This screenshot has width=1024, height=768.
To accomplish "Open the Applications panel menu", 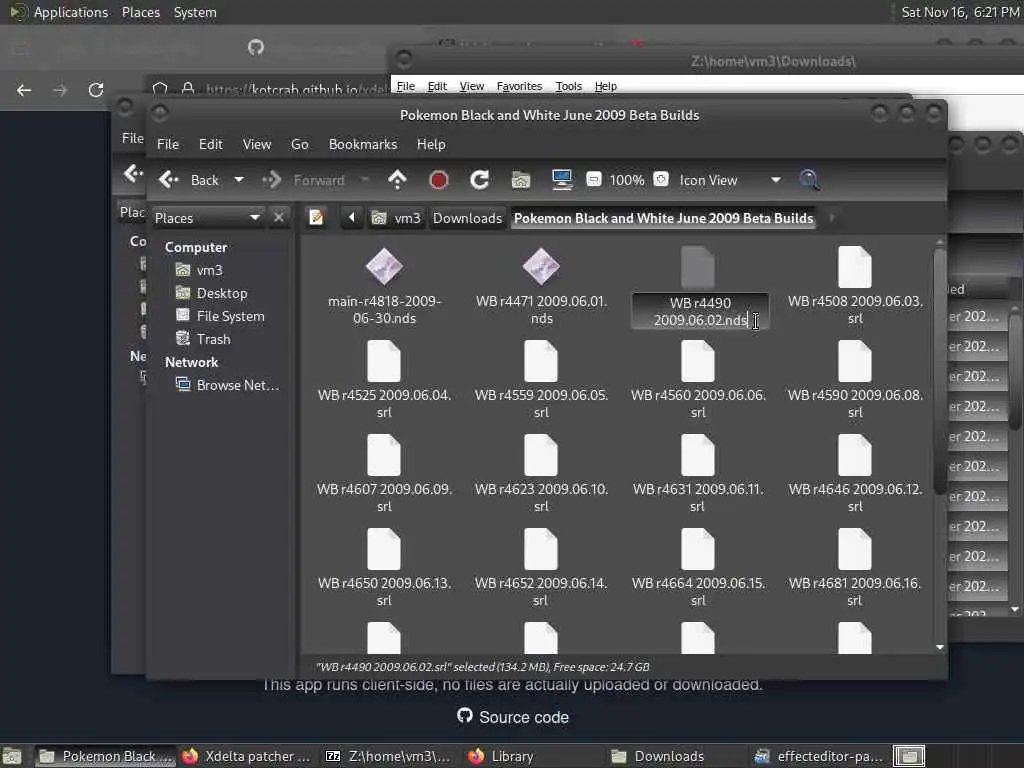I will point(71,12).
